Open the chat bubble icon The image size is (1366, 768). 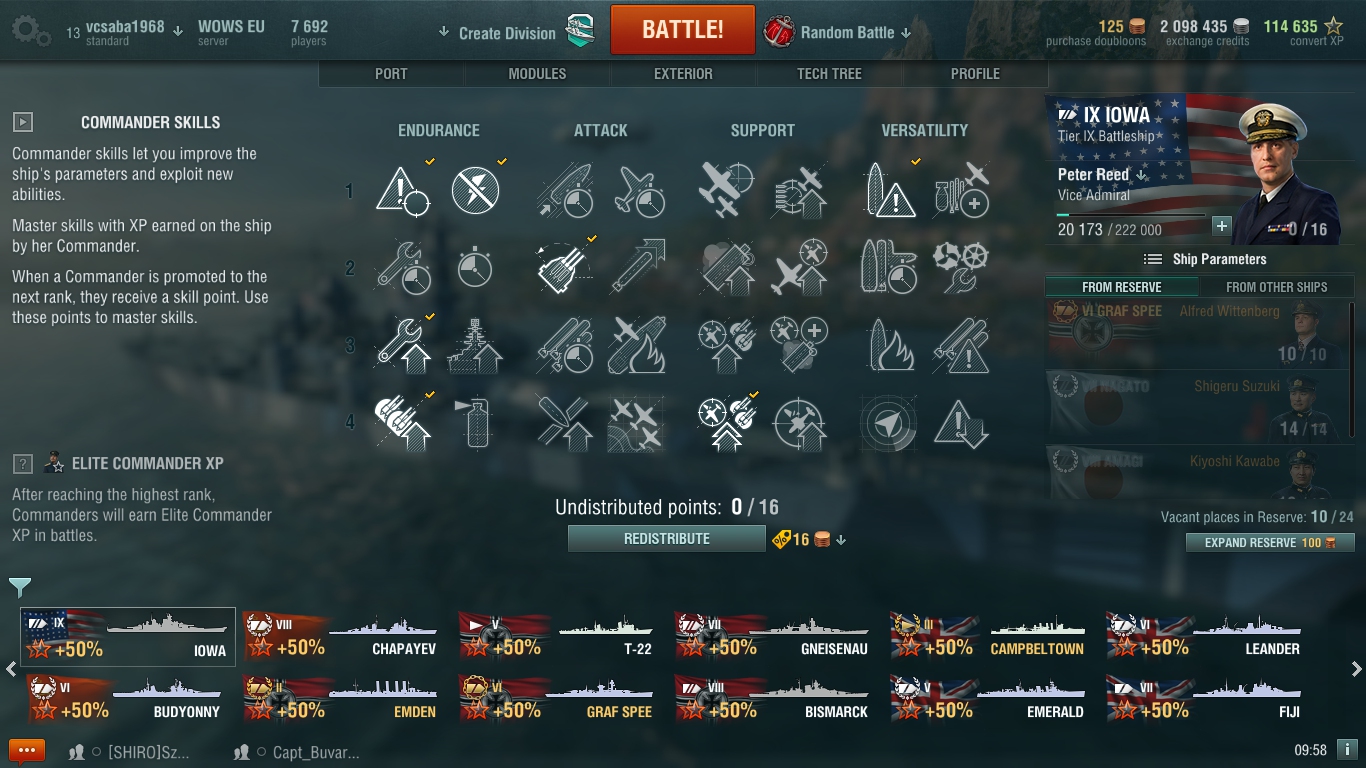(x=27, y=751)
